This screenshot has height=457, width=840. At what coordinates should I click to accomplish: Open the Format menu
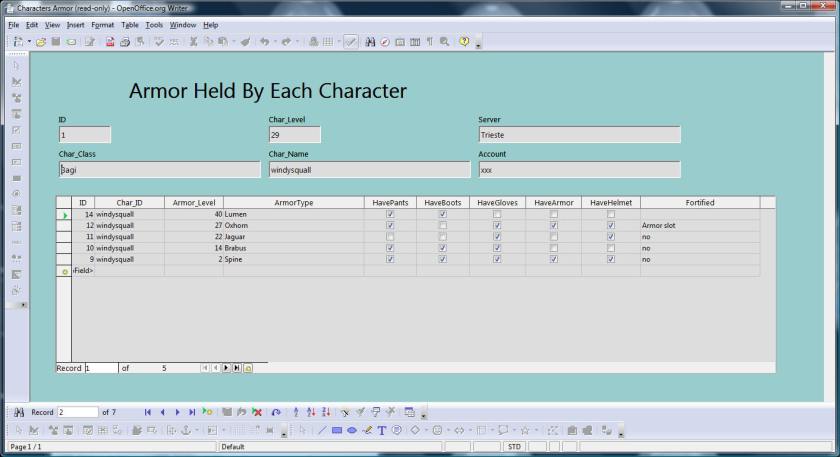coord(102,24)
